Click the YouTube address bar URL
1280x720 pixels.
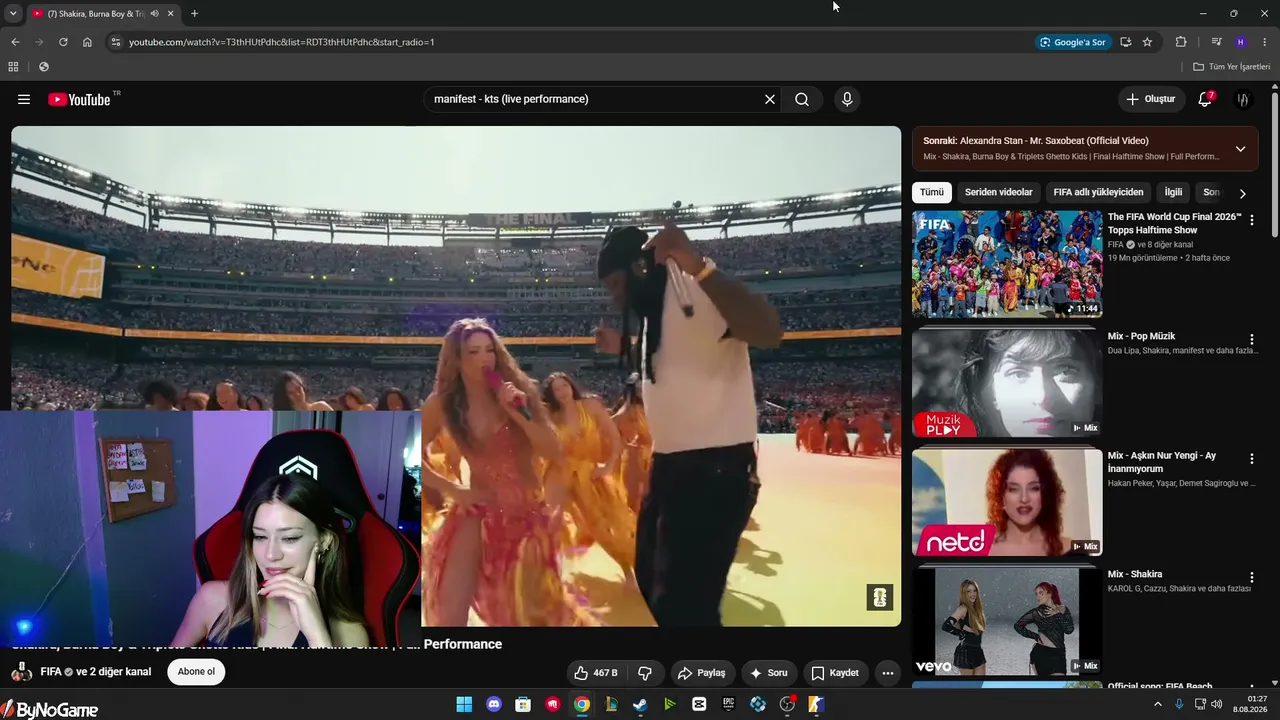tap(281, 42)
